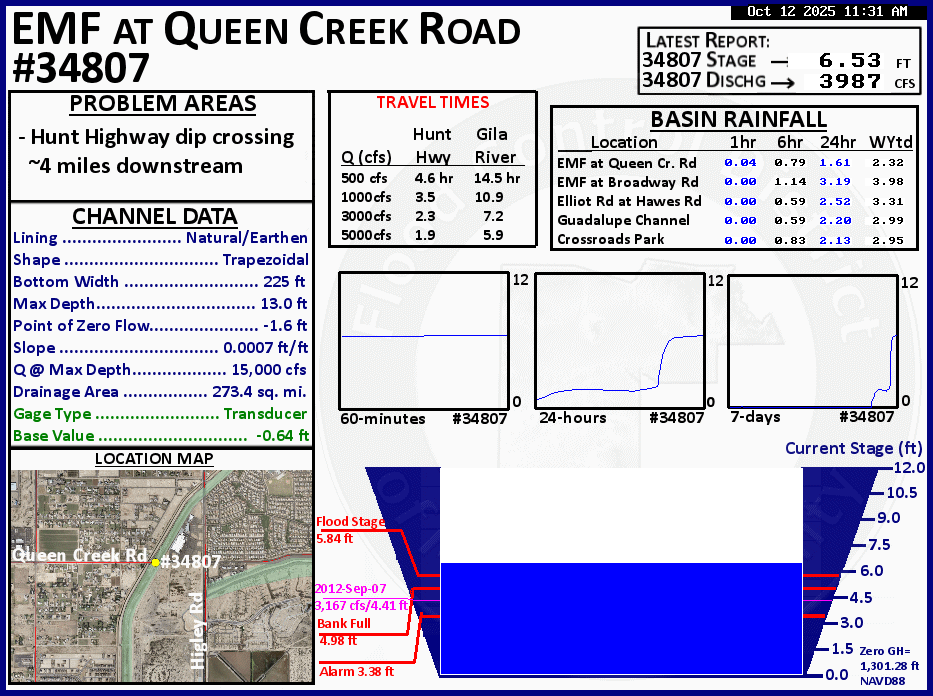Viewport: 933px width, 696px height.
Task: Open the 7-days stage graph
Action: point(811,339)
